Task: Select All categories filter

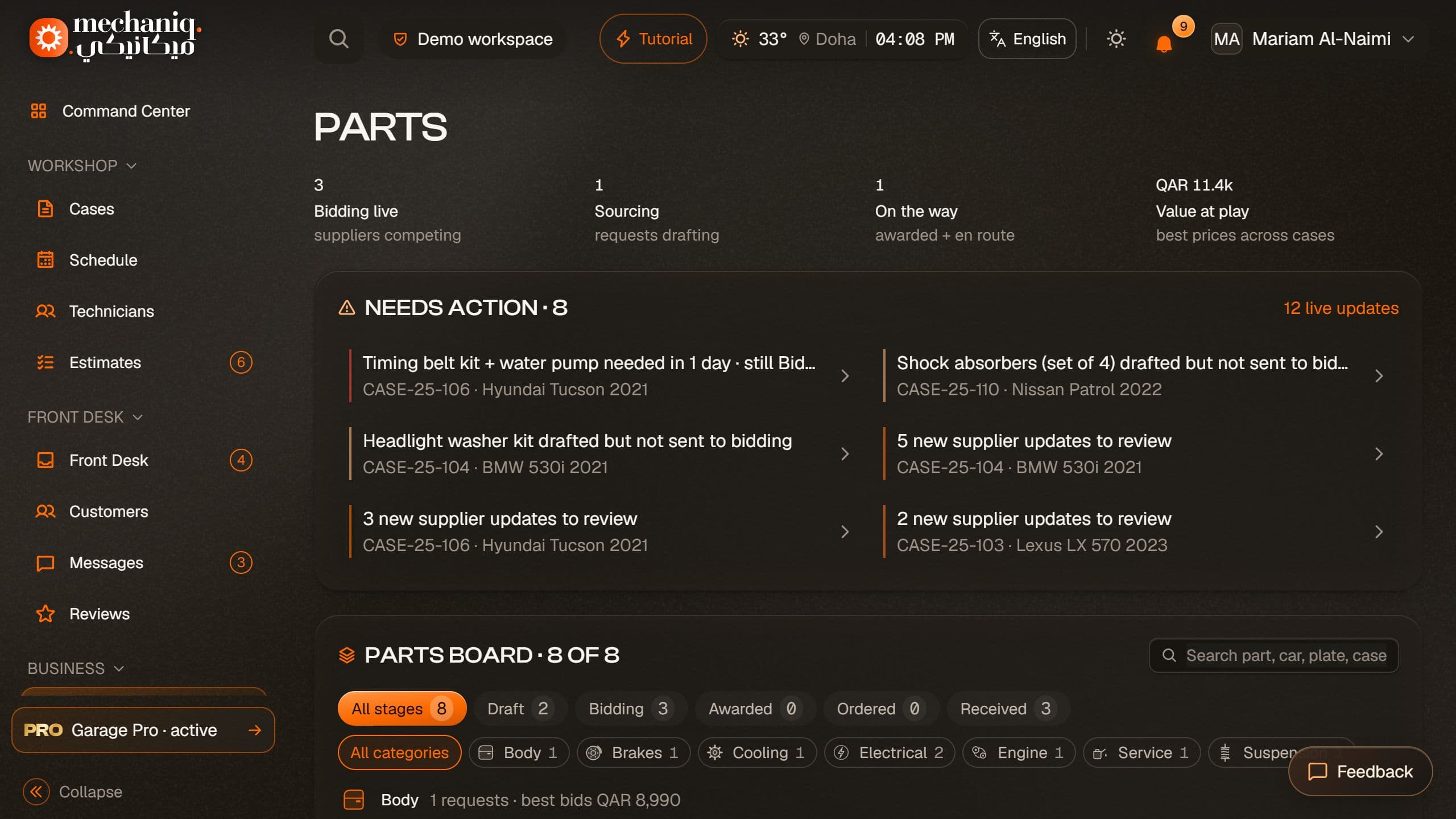Action: point(399,752)
